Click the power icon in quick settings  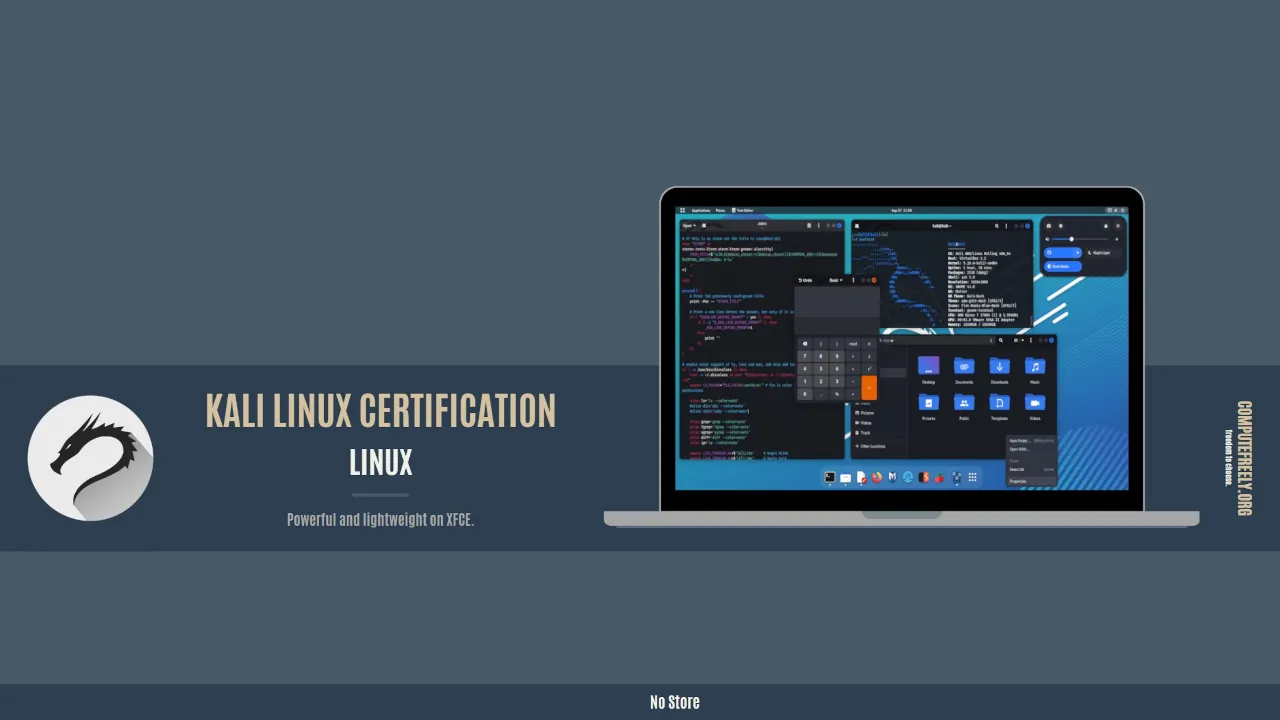click(x=1117, y=226)
